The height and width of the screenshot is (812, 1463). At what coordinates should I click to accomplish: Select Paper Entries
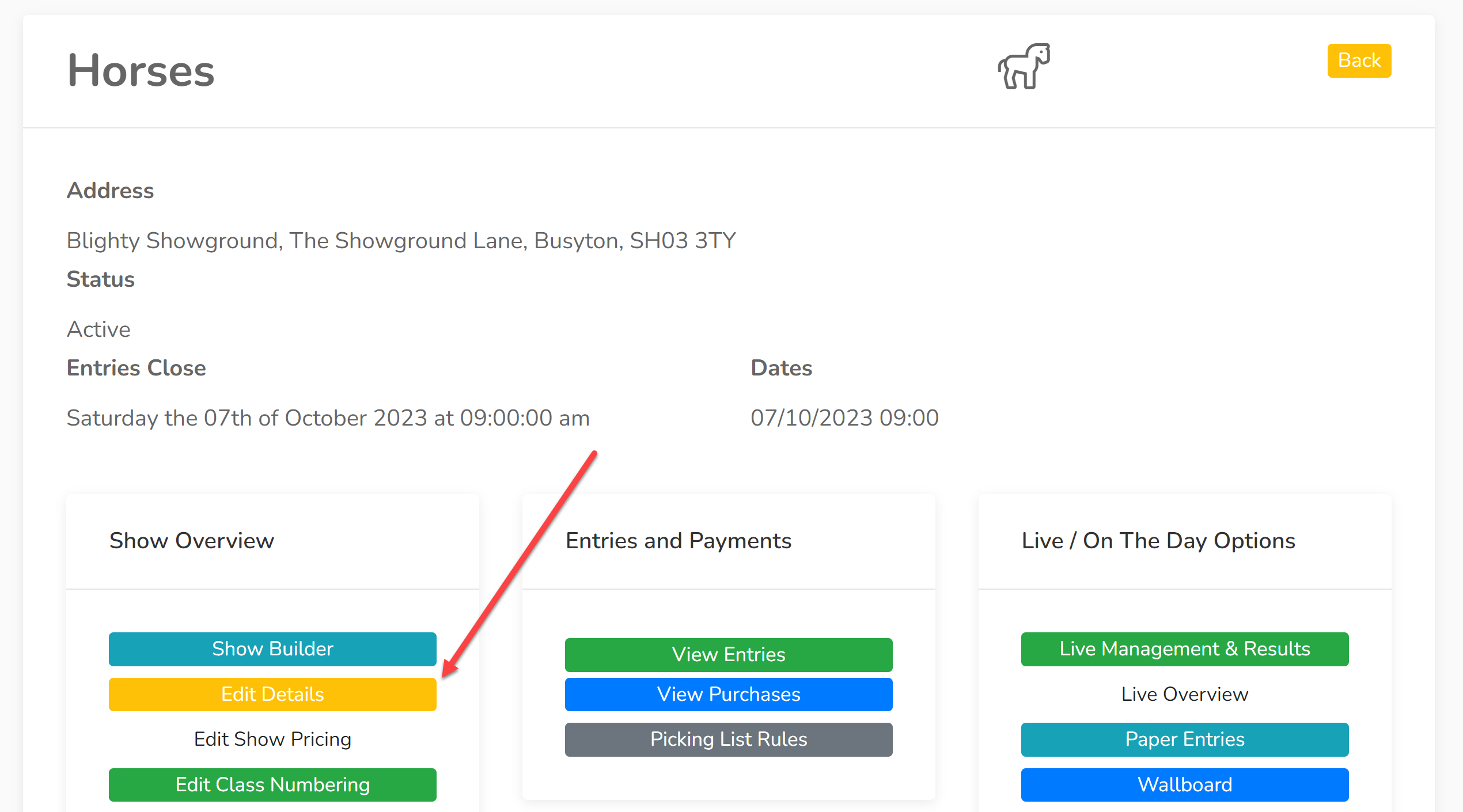coord(1185,739)
